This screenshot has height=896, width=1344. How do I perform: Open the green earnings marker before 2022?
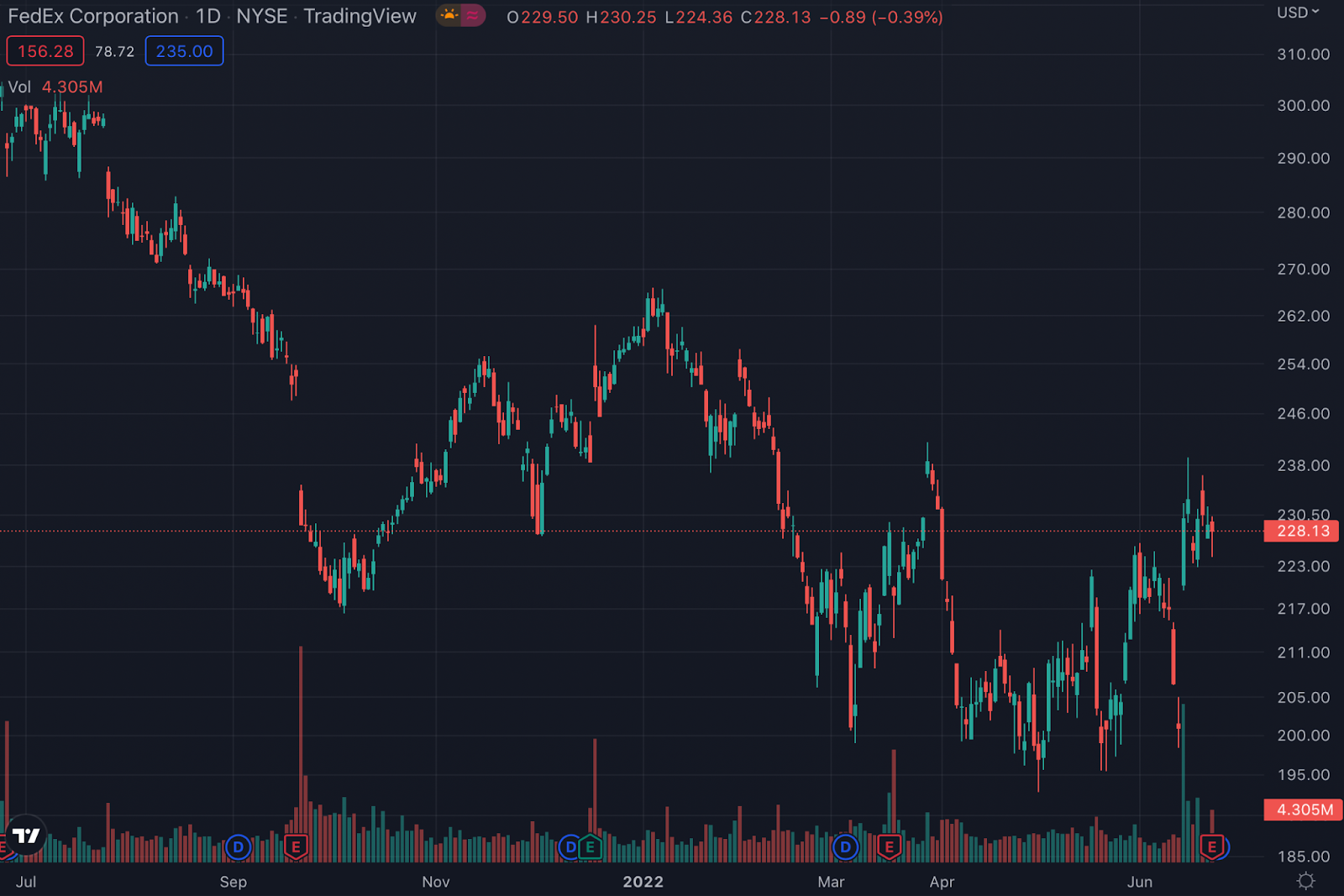pos(590,847)
